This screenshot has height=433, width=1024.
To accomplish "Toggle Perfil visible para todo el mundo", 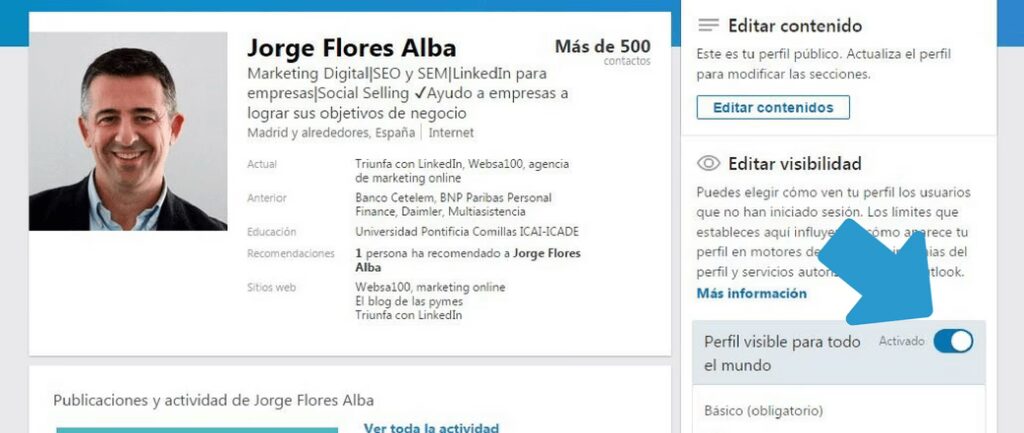I will pyautogui.click(x=952, y=342).
